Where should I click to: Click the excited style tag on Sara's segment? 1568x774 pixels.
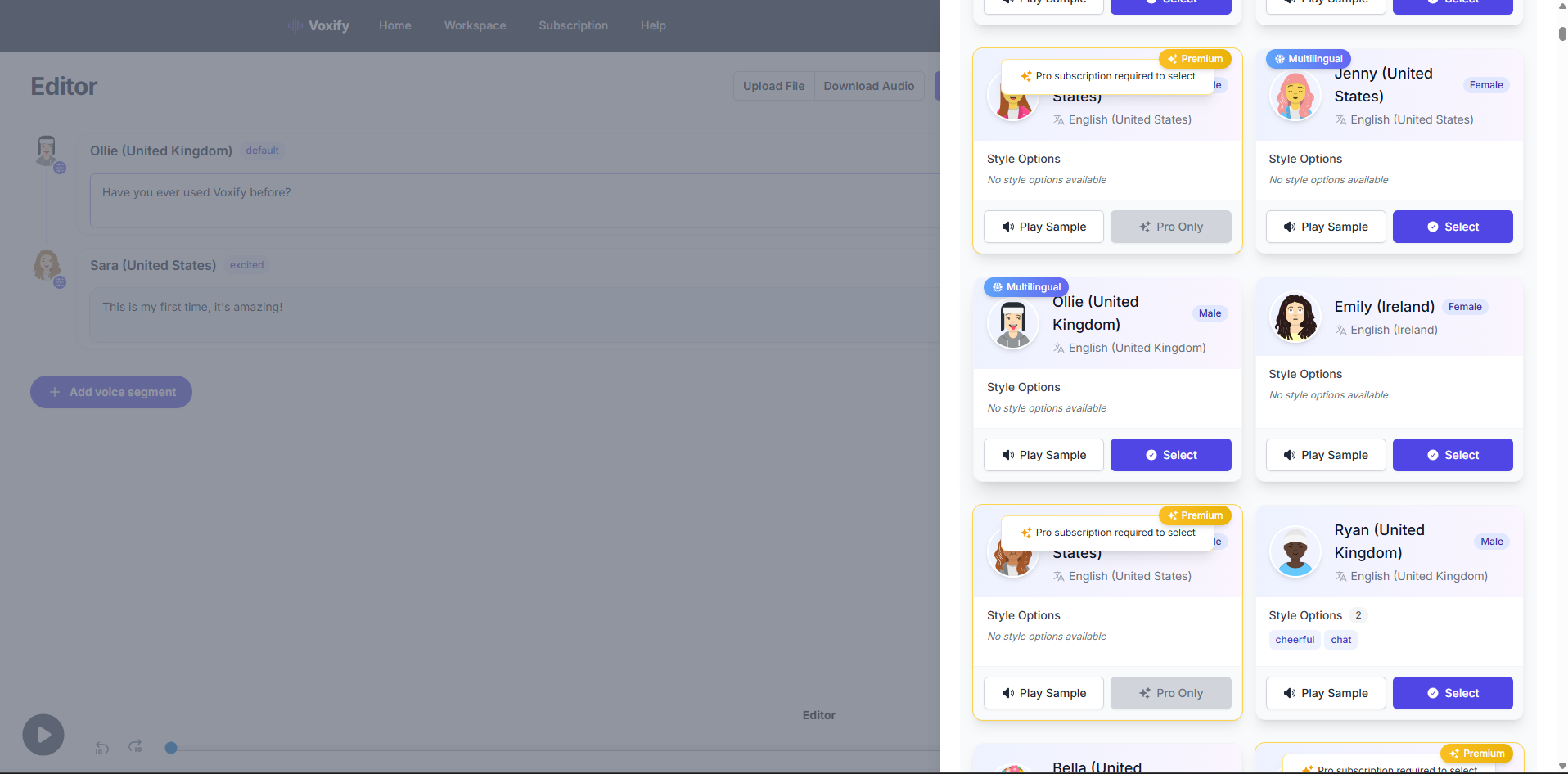[x=246, y=264]
